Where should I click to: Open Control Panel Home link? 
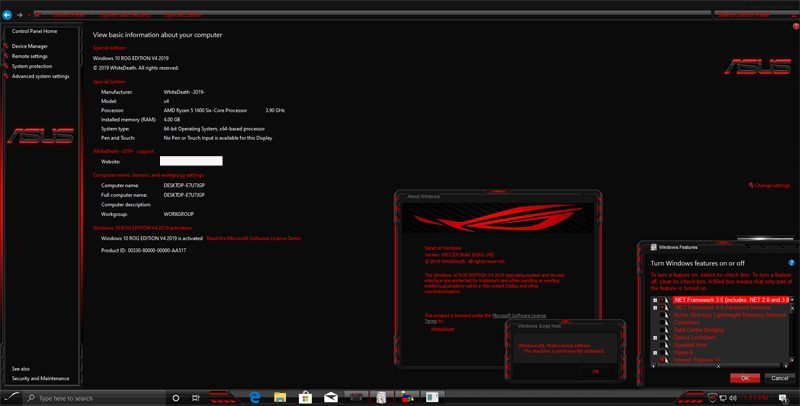click(35, 31)
